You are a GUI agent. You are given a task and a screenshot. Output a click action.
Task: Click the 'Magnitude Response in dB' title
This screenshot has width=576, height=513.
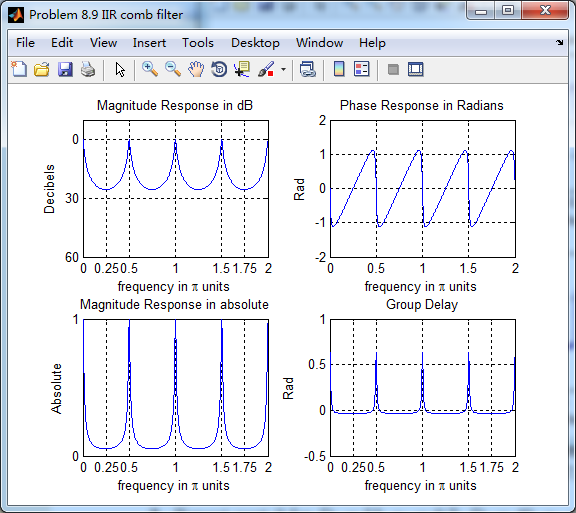175,105
